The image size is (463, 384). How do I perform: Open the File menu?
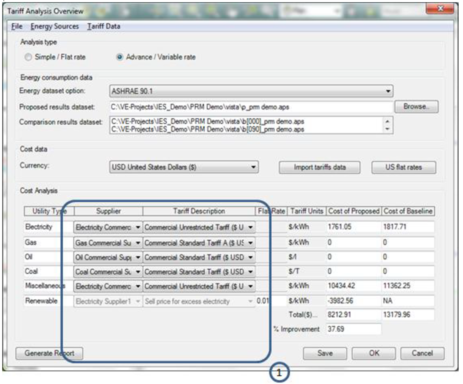point(17,26)
